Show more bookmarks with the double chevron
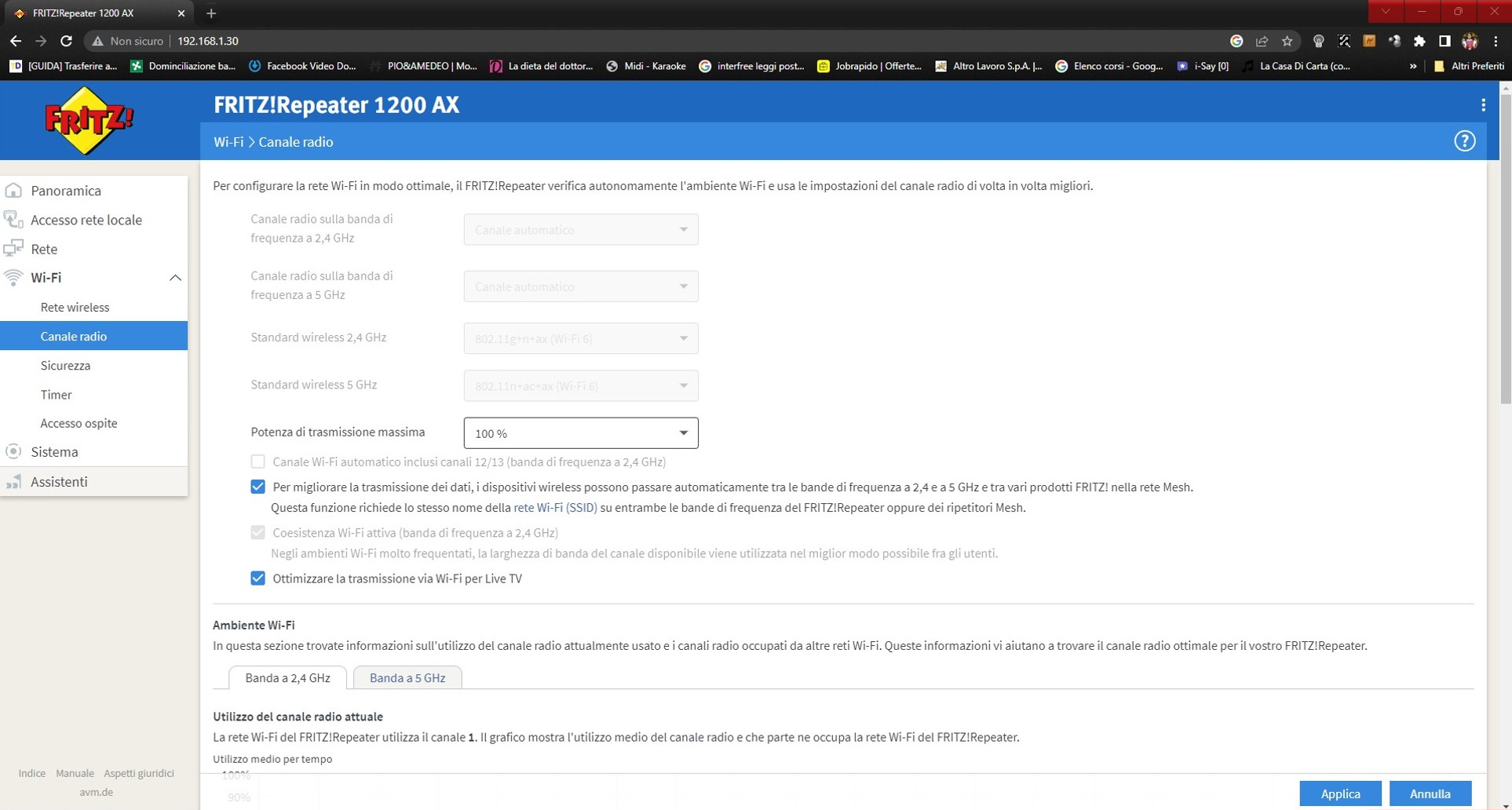 click(x=1413, y=66)
